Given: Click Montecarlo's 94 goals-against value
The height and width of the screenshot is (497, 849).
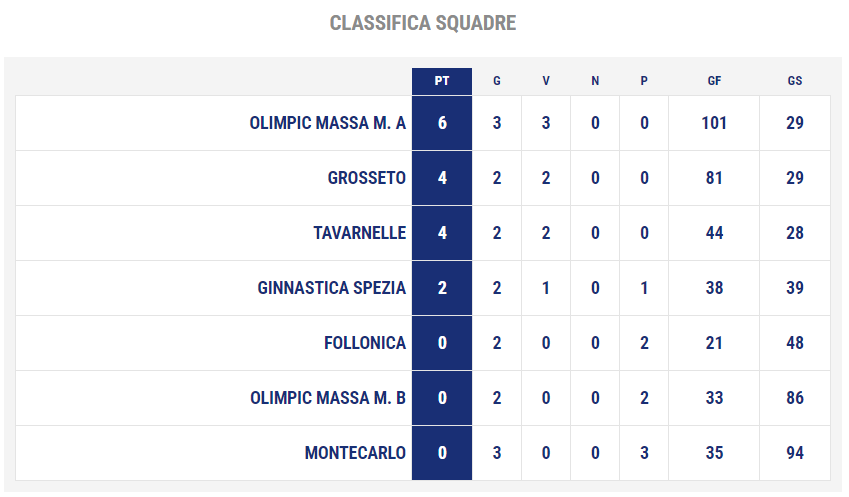Looking at the screenshot, I should 795,453.
